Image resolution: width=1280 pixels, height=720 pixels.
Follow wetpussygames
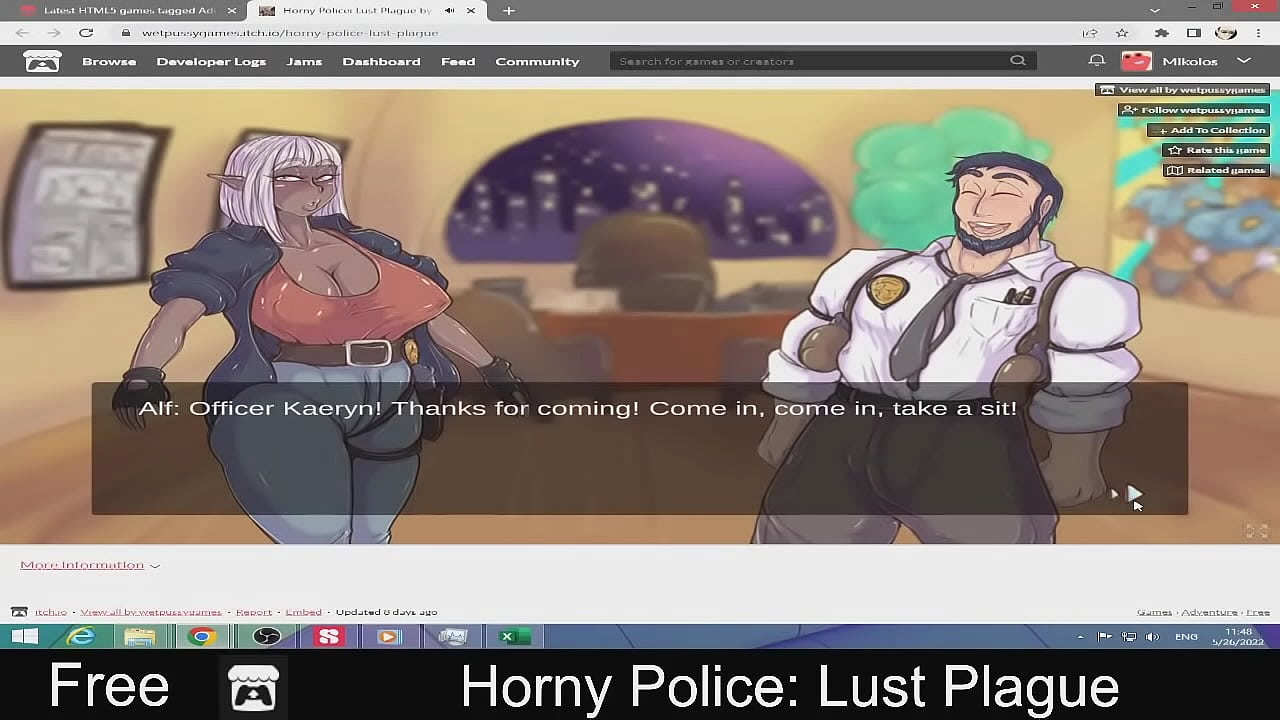point(1193,110)
